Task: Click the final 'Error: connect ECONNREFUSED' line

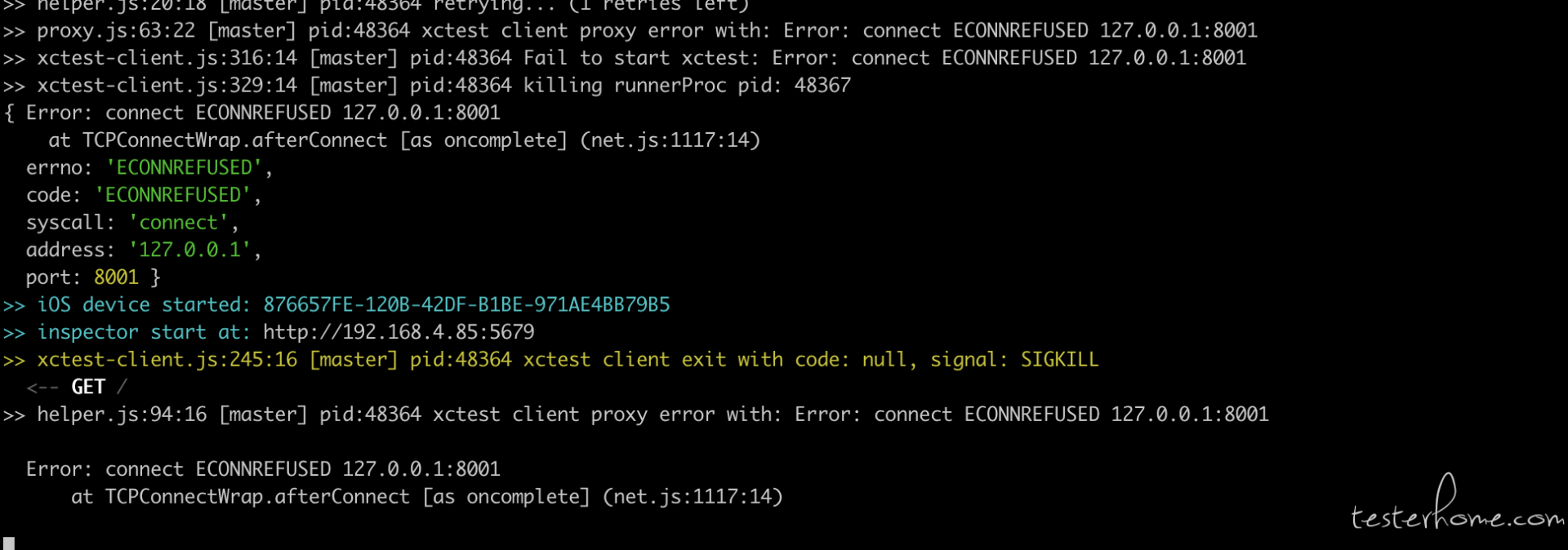Action: [263, 469]
